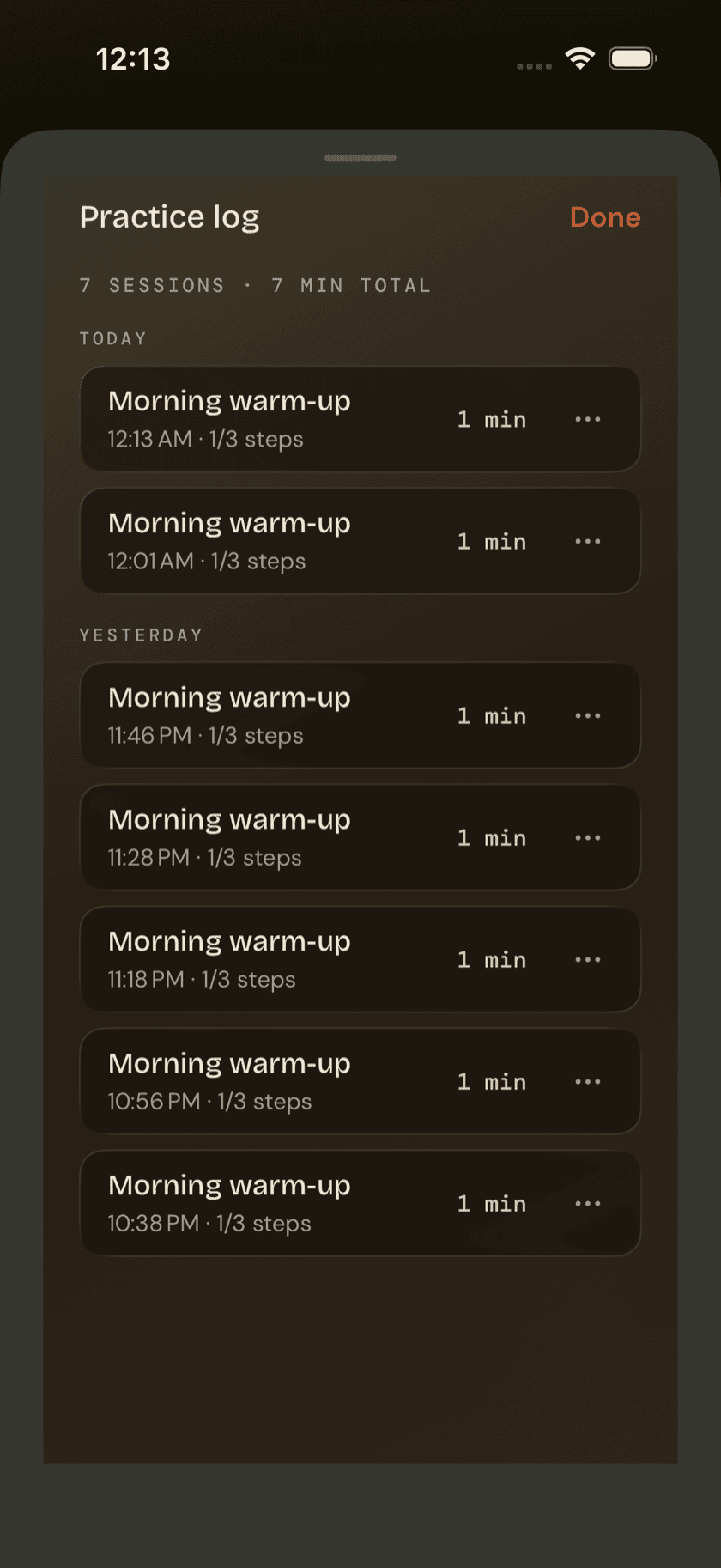View the 10:56 PM Morning warm-up session
The width and height of the screenshot is (721, 1568).
click(360, 1081)
